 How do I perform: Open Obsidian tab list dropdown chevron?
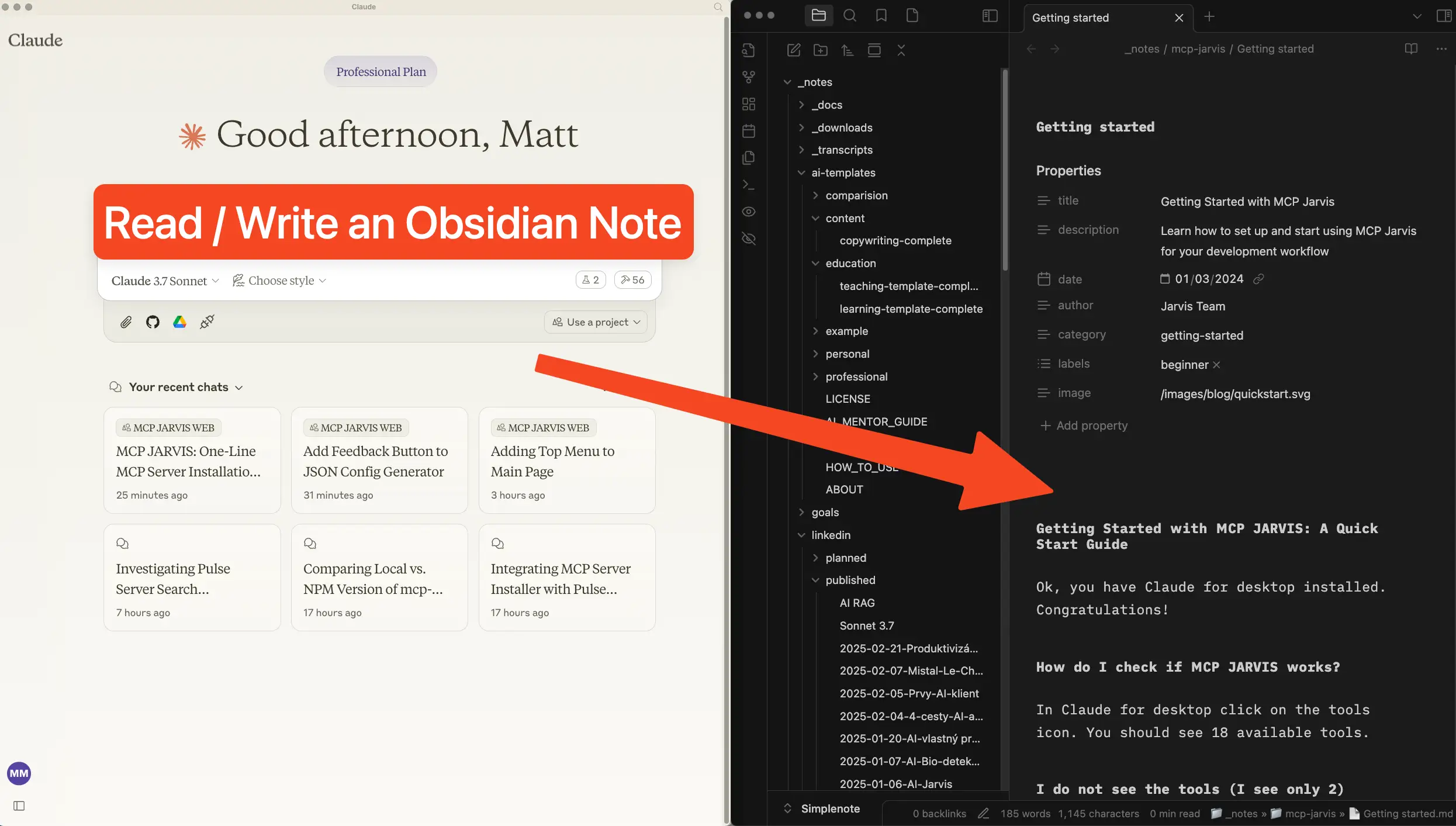pos(1417,16)
